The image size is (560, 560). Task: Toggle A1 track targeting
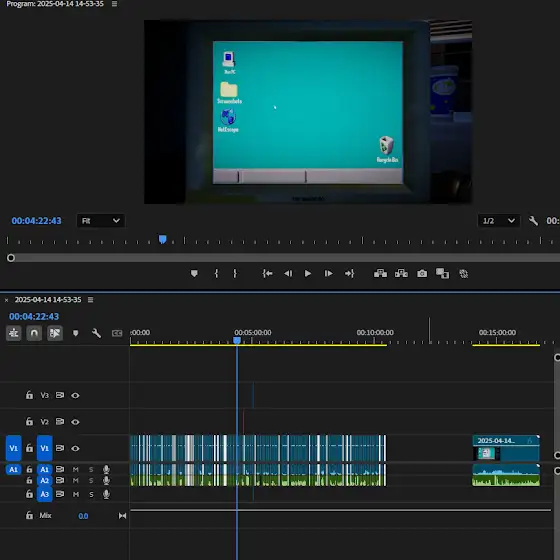point(45,469)
